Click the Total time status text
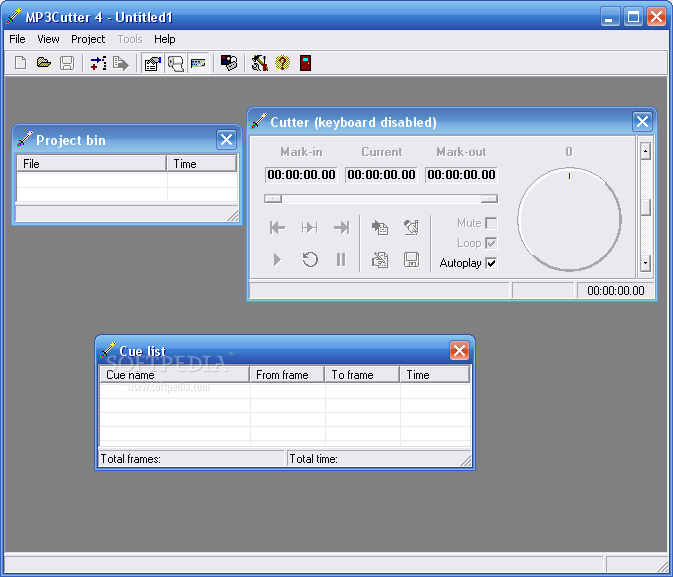 313,459
